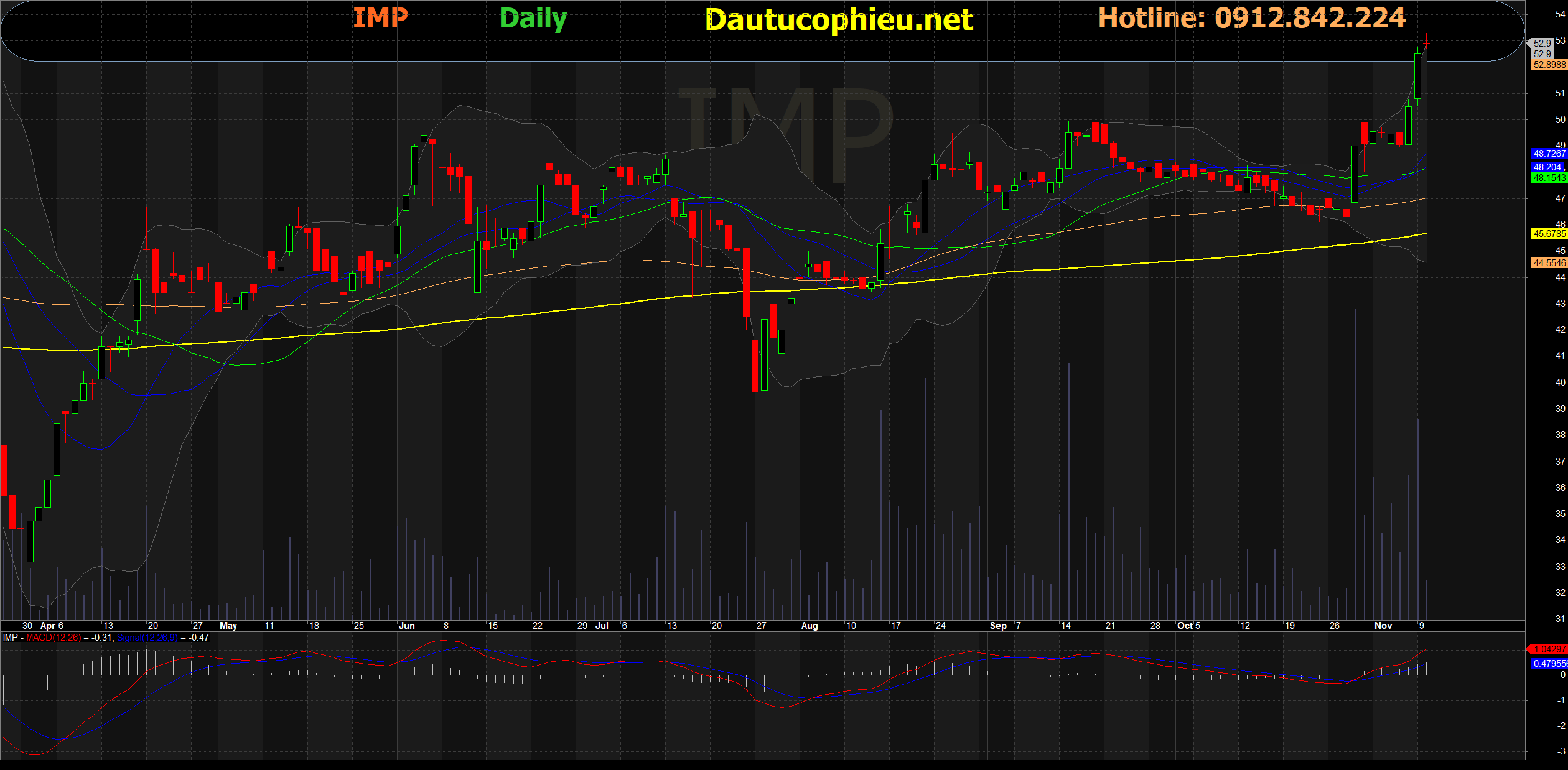Click the green Daily timeframe label

(x=533, y=19)
